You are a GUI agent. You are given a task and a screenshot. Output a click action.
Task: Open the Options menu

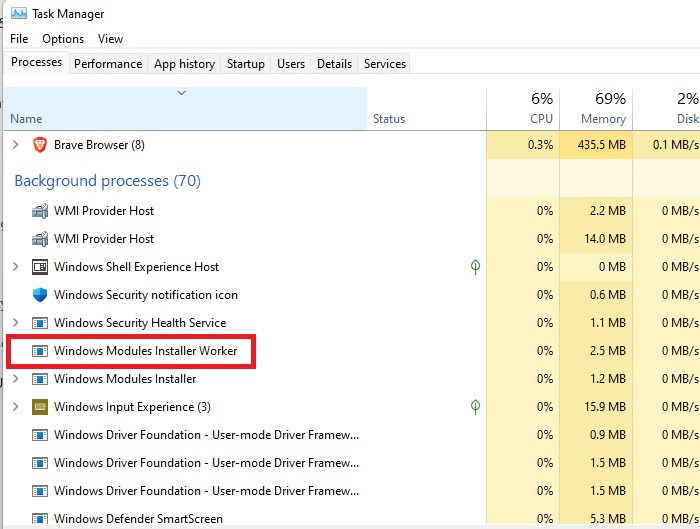click(63, 39)
